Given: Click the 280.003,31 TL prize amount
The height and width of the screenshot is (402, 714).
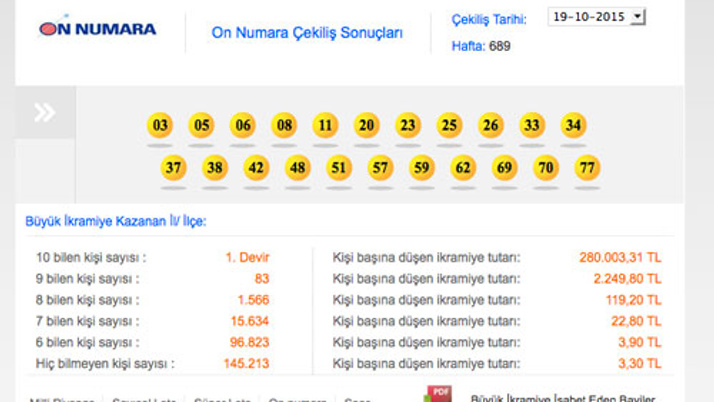Looking at the screenshot, I should 620,257.
